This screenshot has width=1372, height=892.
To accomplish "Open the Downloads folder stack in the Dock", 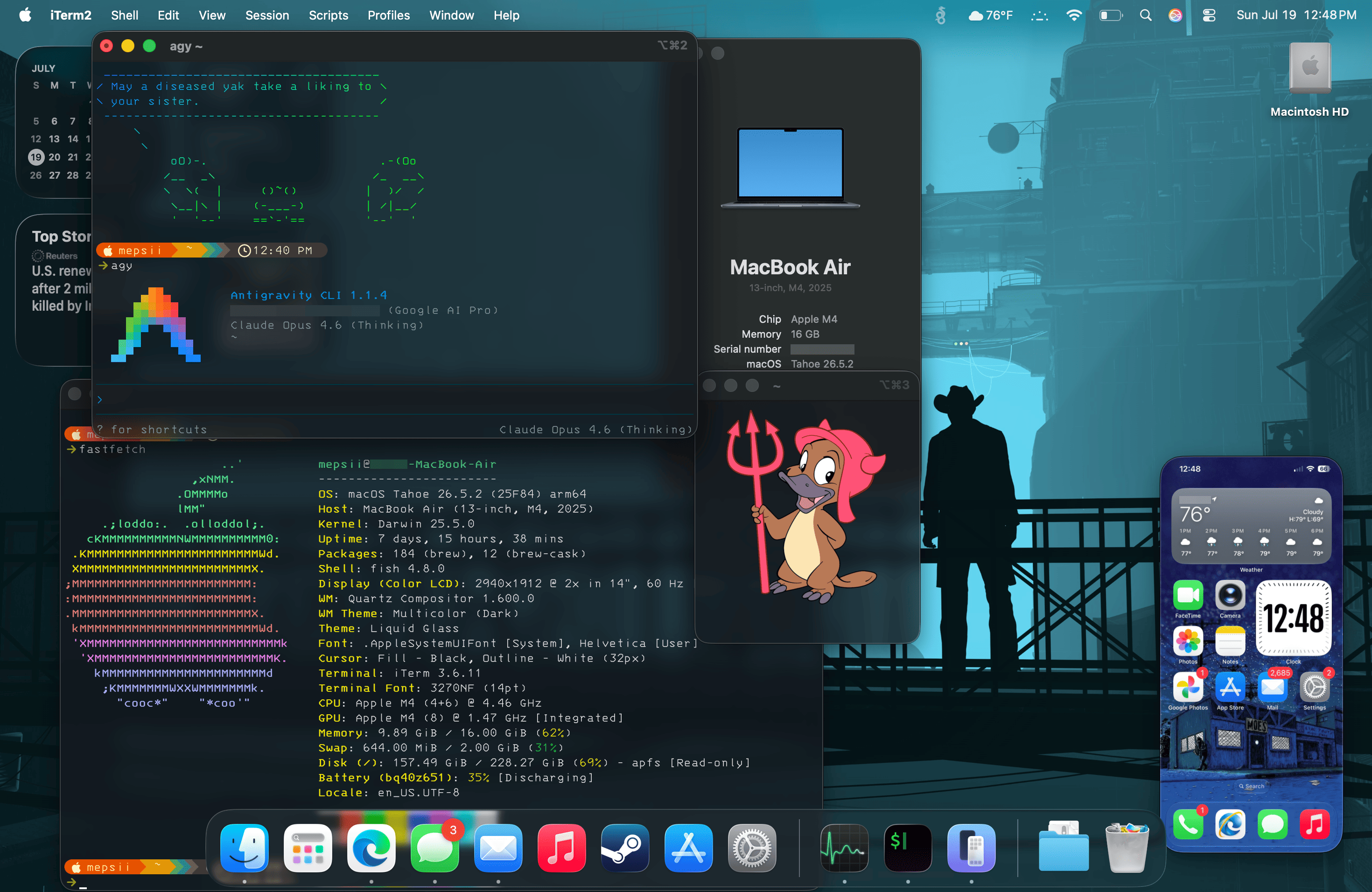I will (x=1064, y=846).
